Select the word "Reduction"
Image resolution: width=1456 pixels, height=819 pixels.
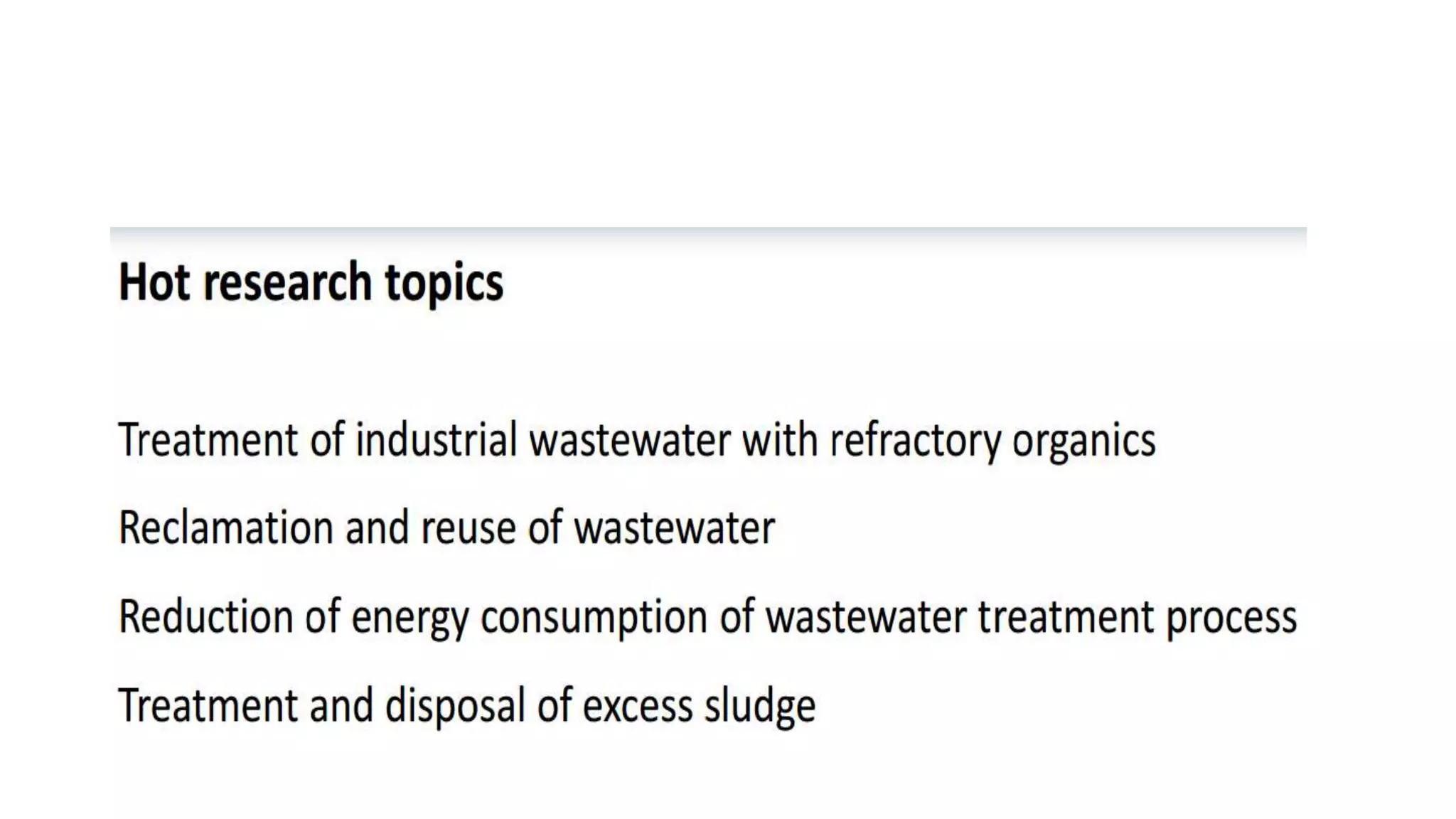click(x=206, y=616)
